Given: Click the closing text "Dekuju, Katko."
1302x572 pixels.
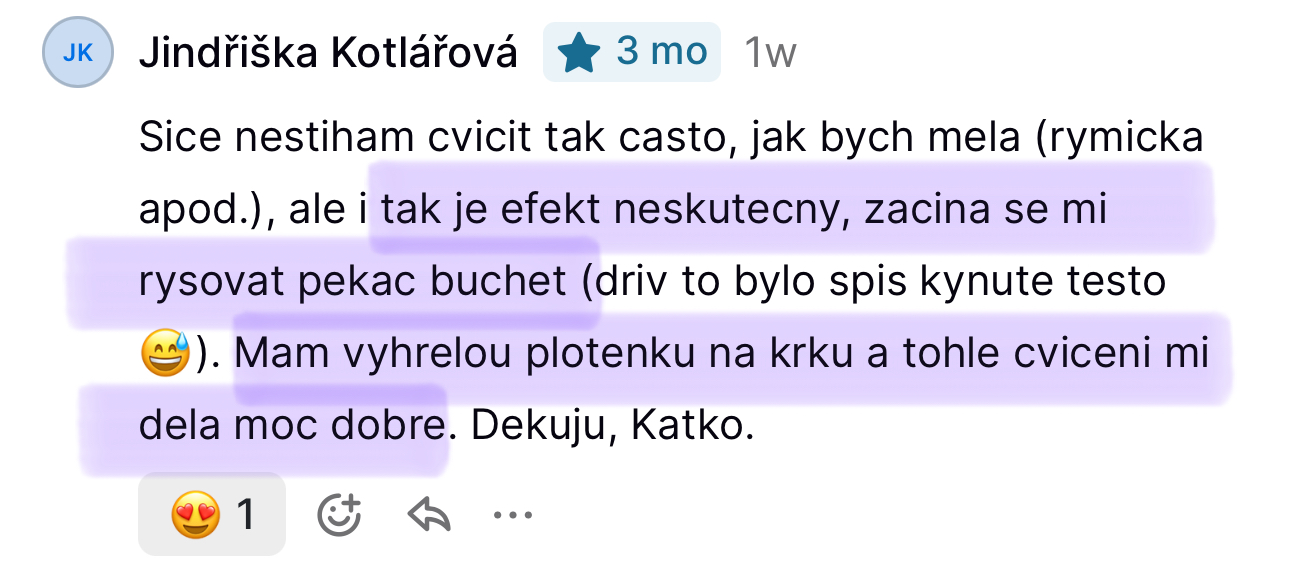Looking at the screenshot, I should tap(610, 427).
